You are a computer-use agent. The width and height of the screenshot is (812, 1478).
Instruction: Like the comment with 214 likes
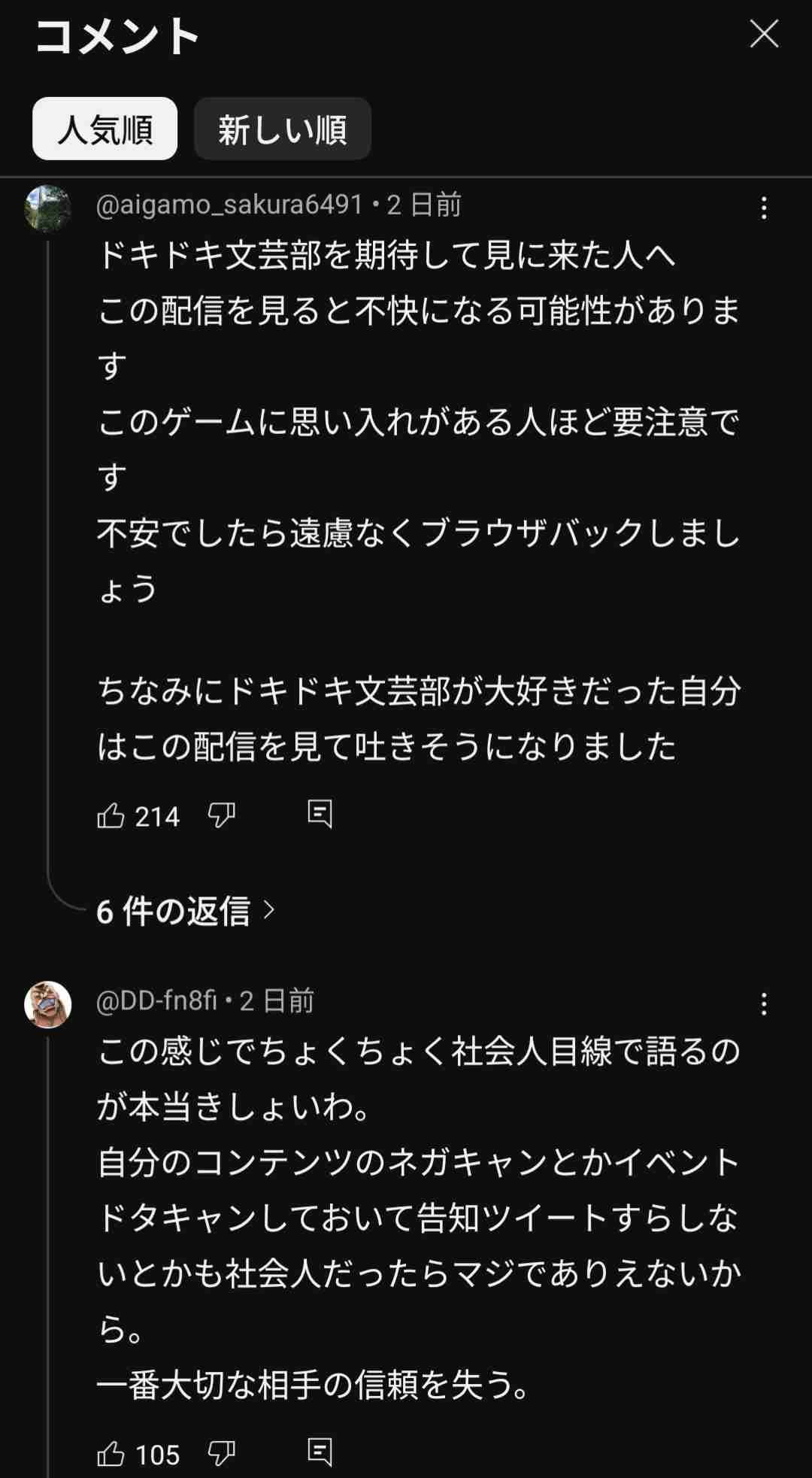111,815
